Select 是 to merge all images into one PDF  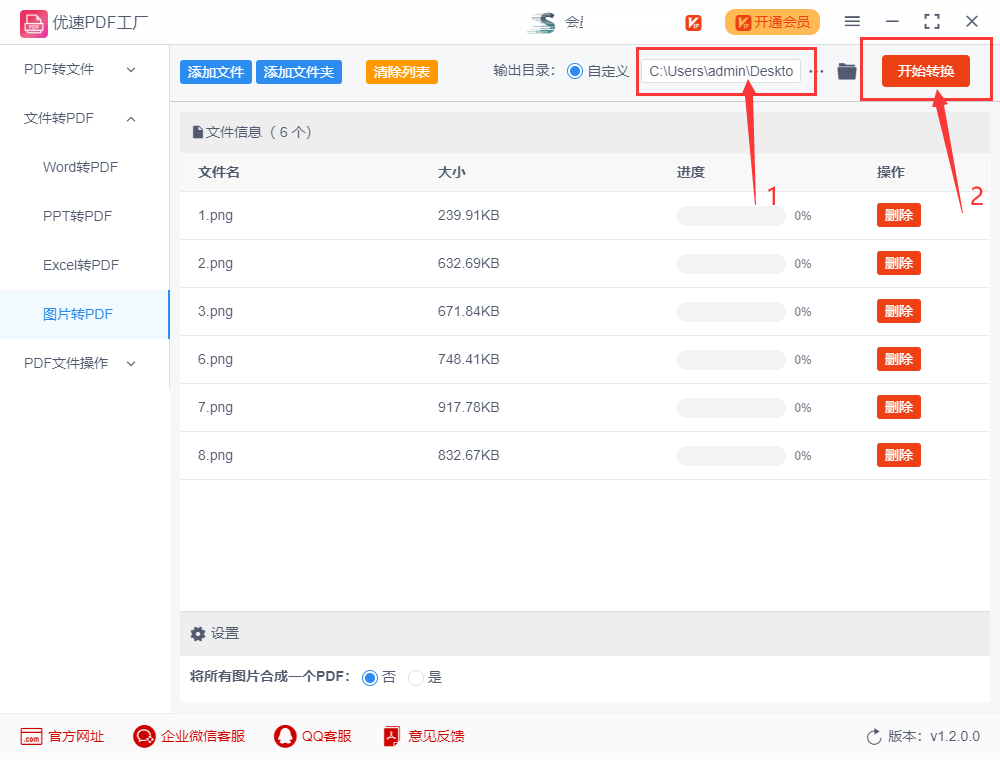[x=415, y=677]
